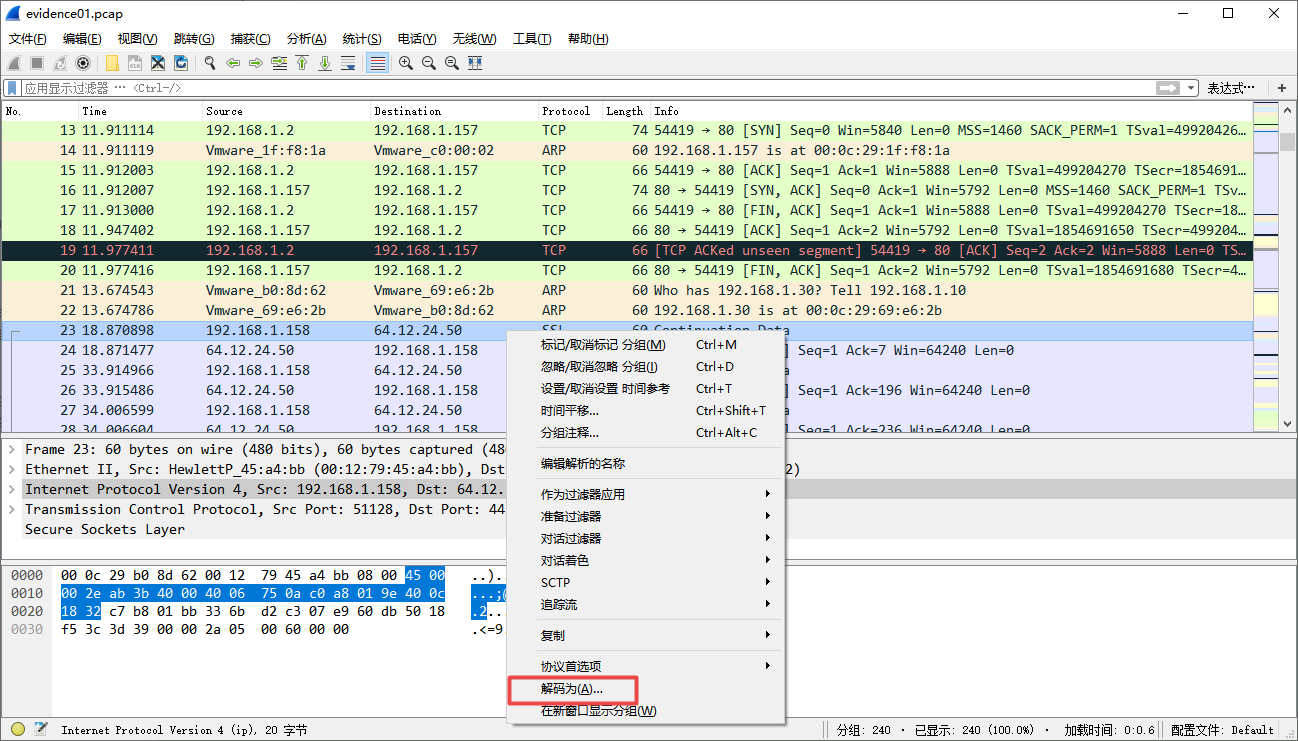Screen dimensions: 1298x741
Task: Click the go to last packet icon
Action: point(325,62)
